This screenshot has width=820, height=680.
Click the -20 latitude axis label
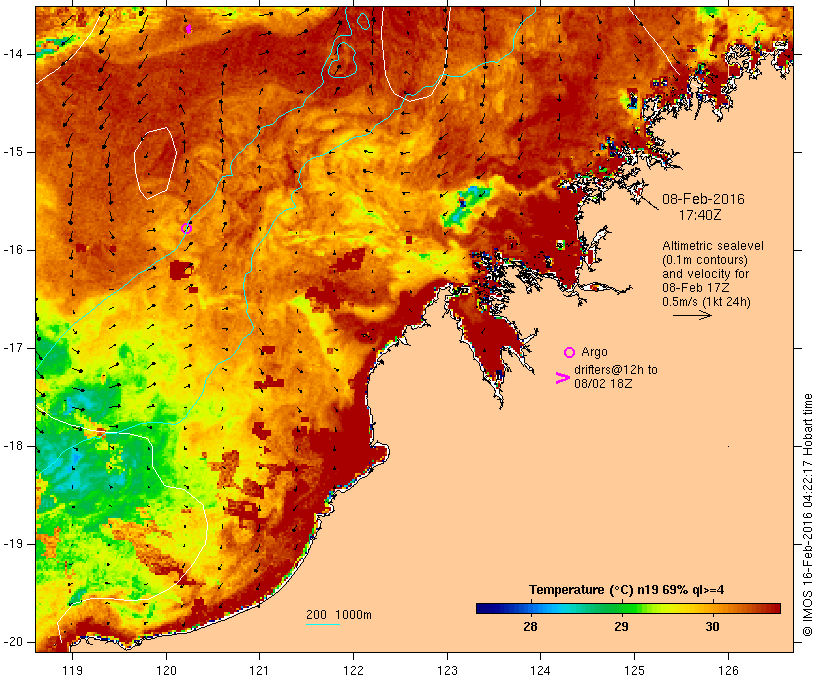[x=13, y=642]
